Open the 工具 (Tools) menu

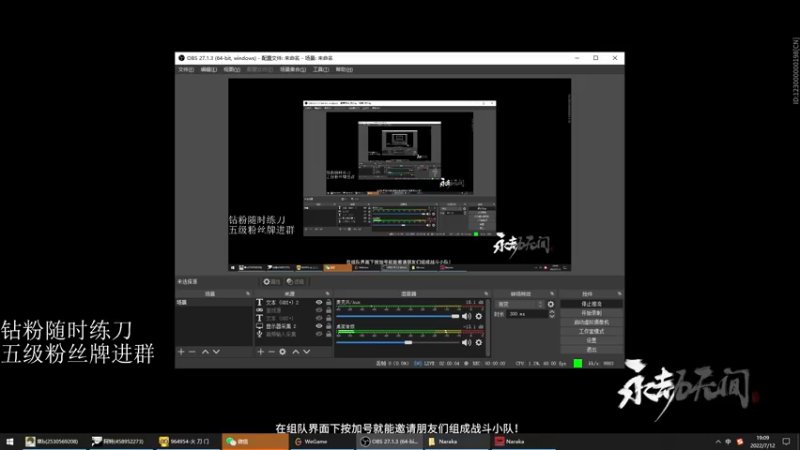[x=320, y=69]
